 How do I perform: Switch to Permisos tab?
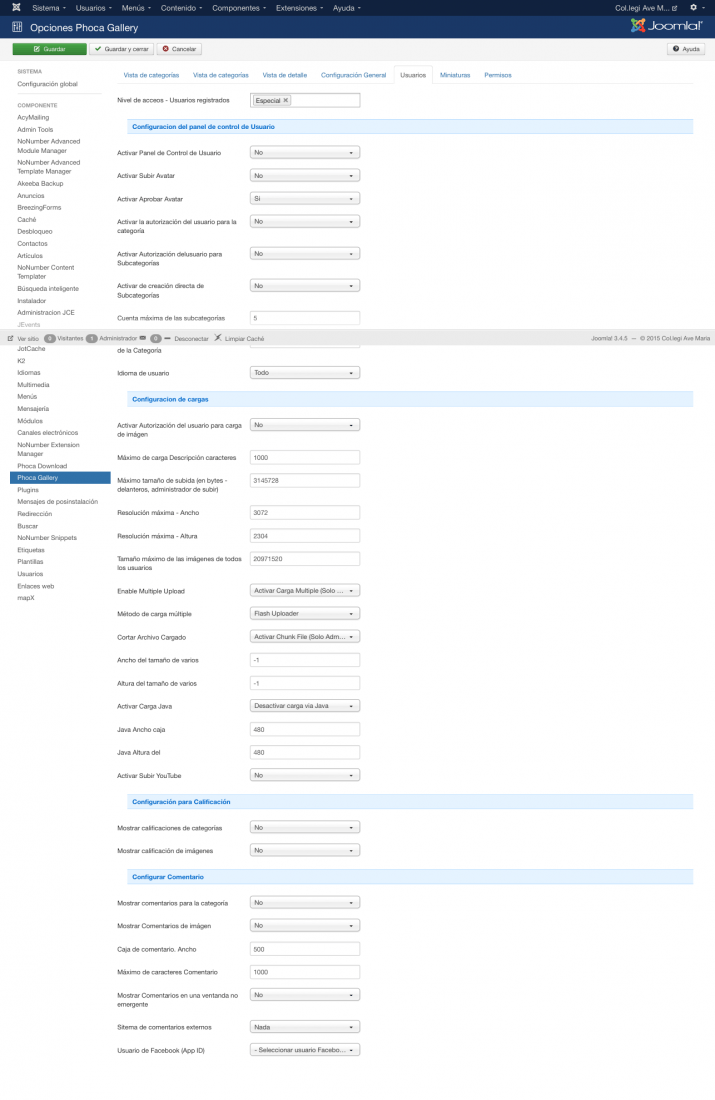click(x=497, y=75)
